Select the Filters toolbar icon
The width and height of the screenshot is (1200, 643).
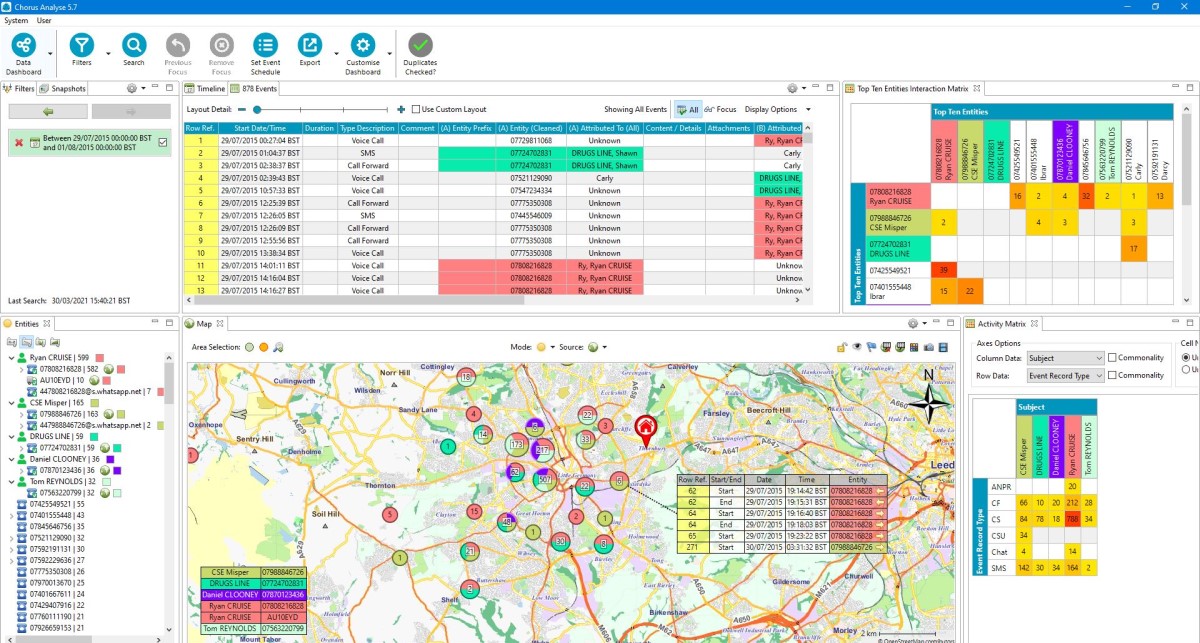(81, 46)
